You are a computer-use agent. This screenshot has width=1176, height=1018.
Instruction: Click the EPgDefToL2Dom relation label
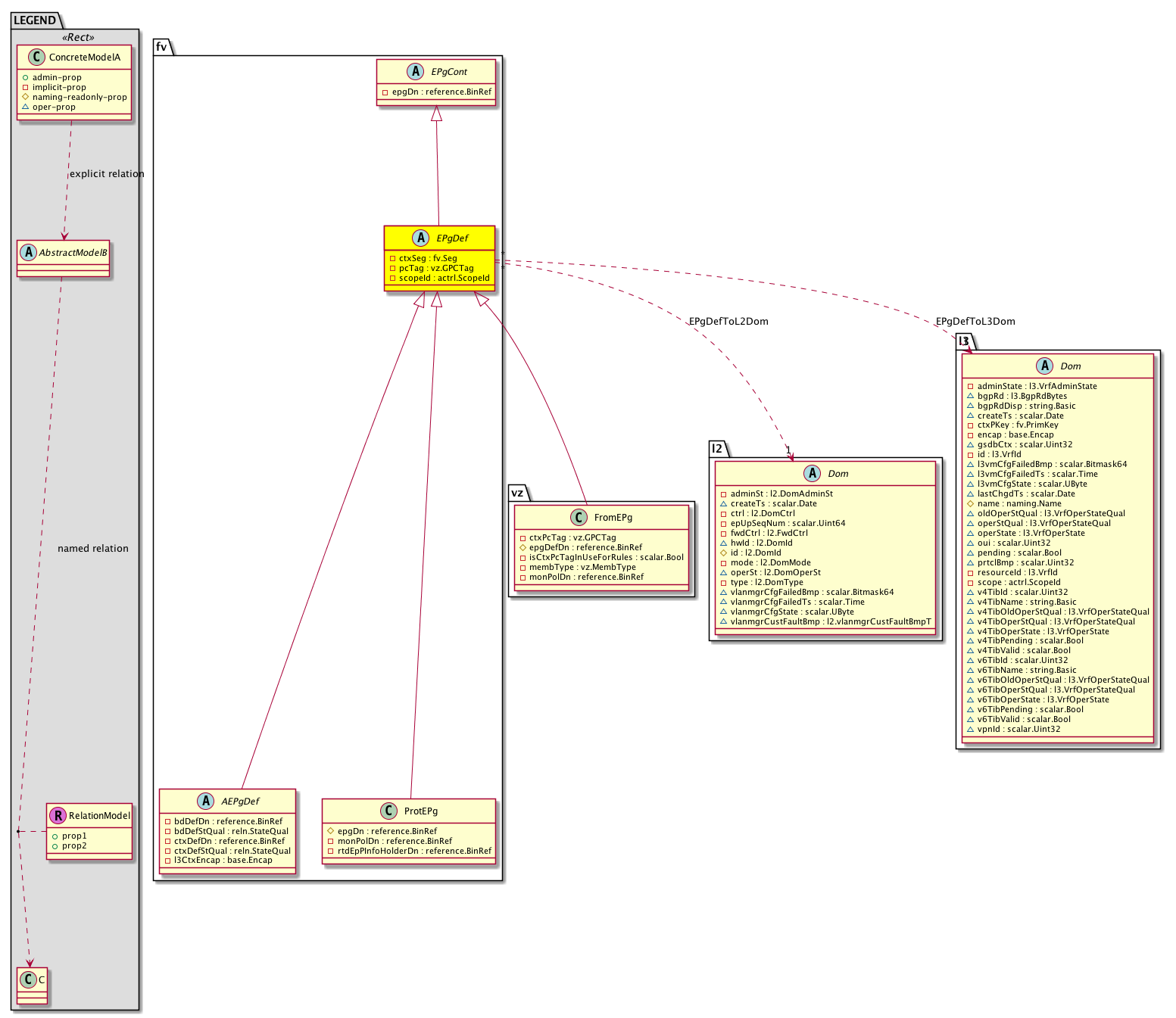tap(728, 322)
